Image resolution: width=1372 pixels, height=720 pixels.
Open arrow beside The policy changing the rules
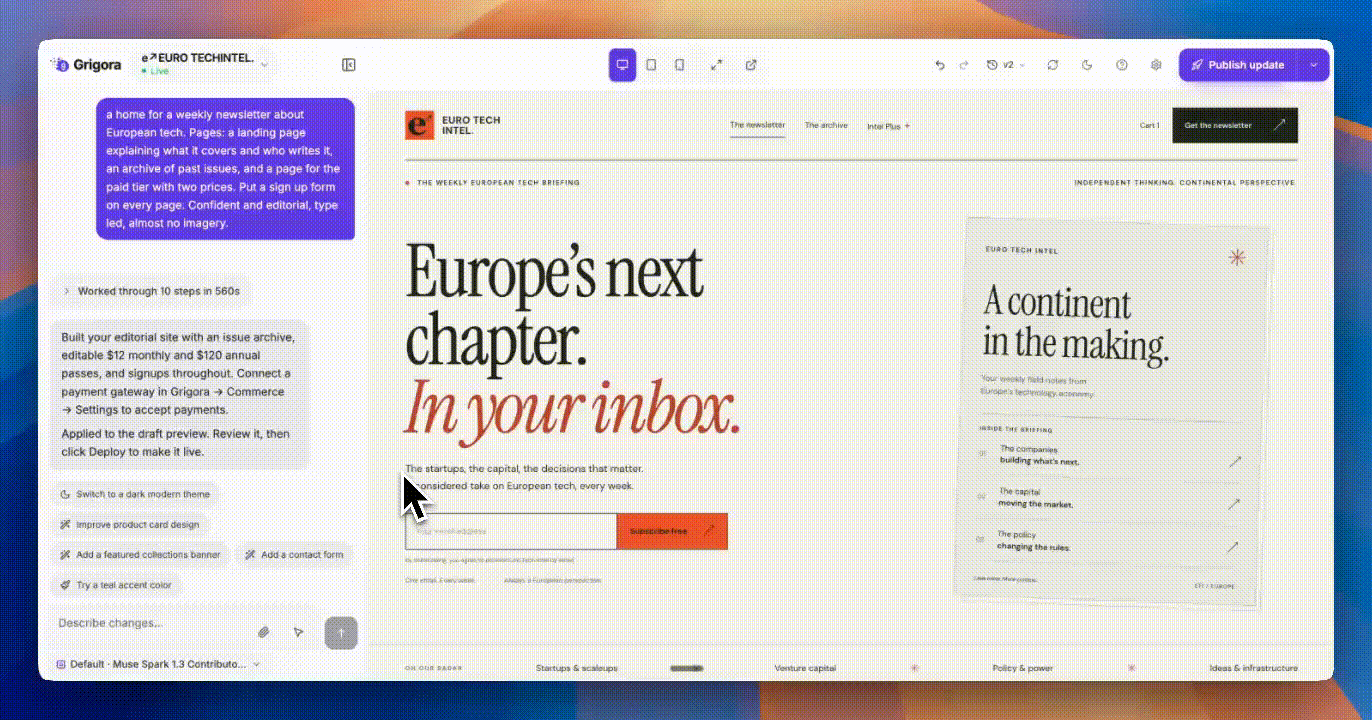point(1233,547)
